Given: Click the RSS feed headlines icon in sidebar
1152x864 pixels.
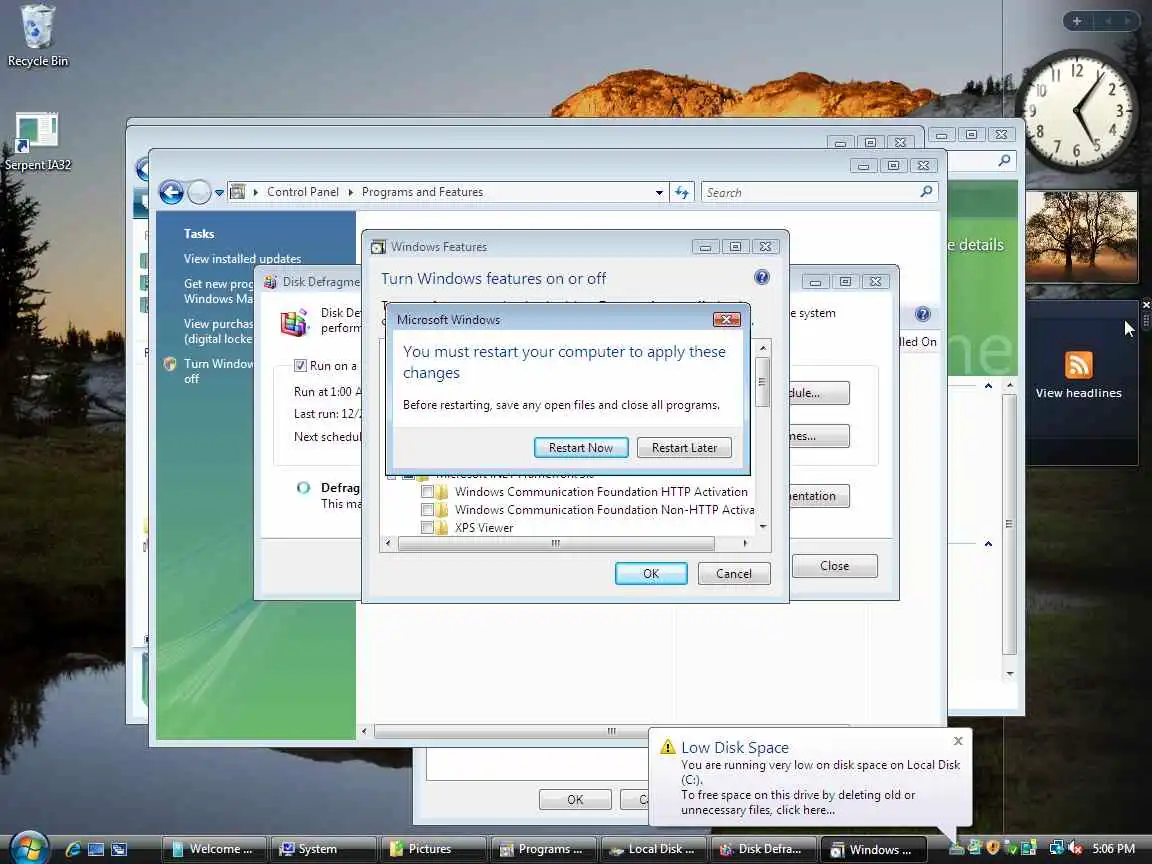Looking at the screenshot, I should coord(1079,365).
